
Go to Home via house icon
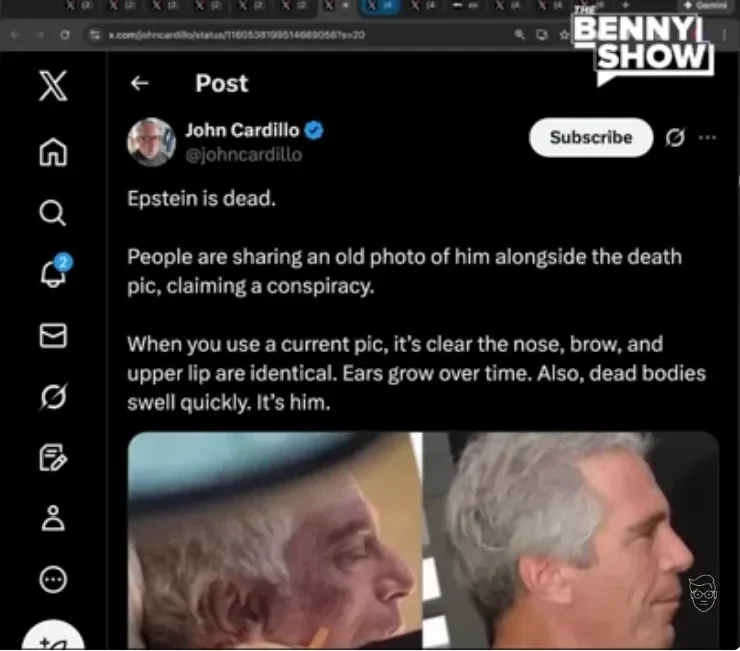click(x=53, y=152)
